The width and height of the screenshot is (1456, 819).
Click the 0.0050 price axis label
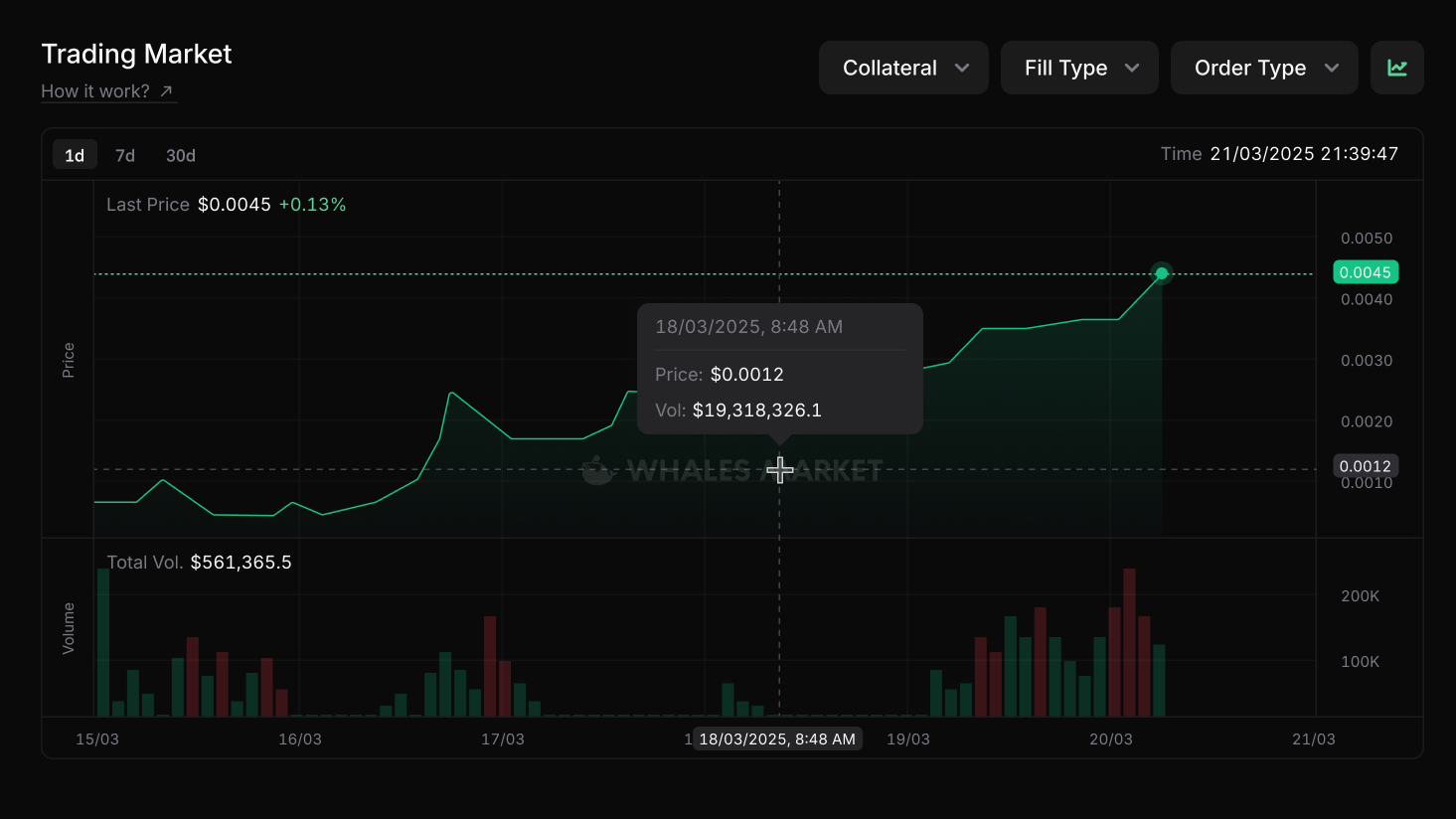pos(1367,239)
